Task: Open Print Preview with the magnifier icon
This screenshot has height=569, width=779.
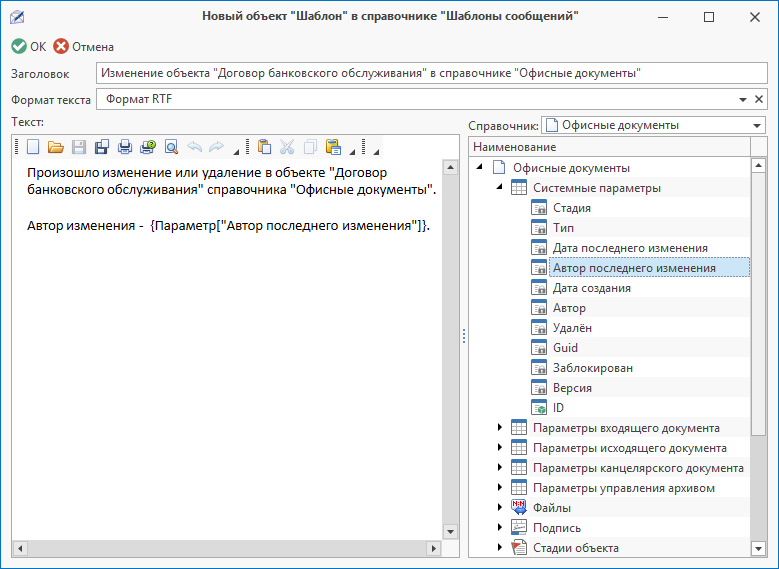Action: click(171, 147)
